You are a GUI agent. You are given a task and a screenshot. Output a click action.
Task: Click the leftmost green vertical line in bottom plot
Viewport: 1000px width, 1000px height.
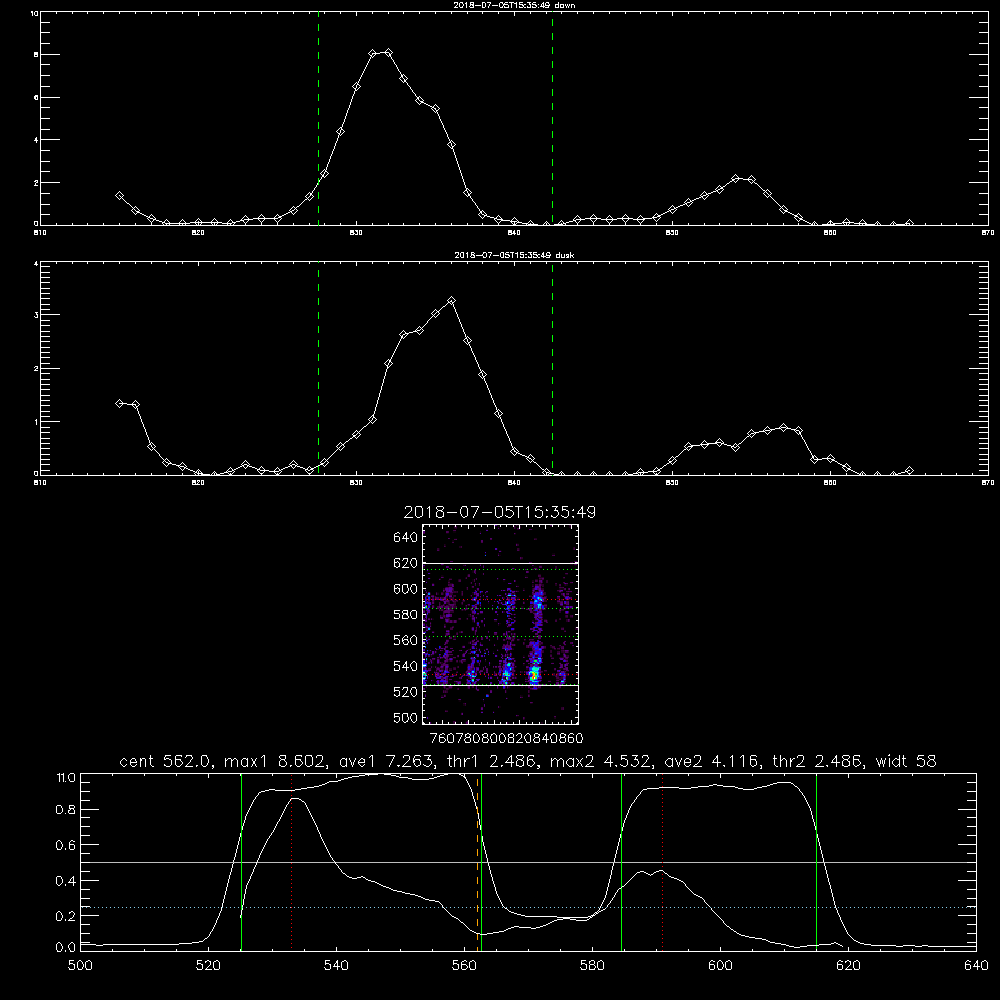tap(241, 862)
